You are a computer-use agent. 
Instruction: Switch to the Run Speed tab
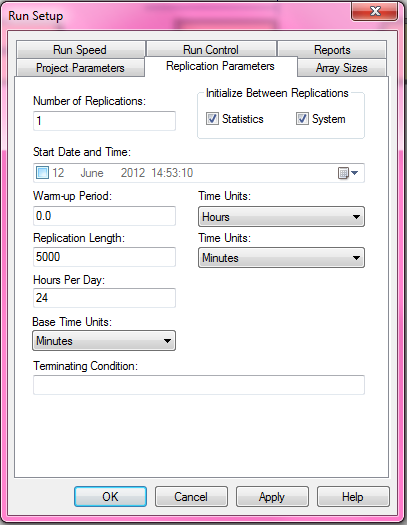coord(80,50)
